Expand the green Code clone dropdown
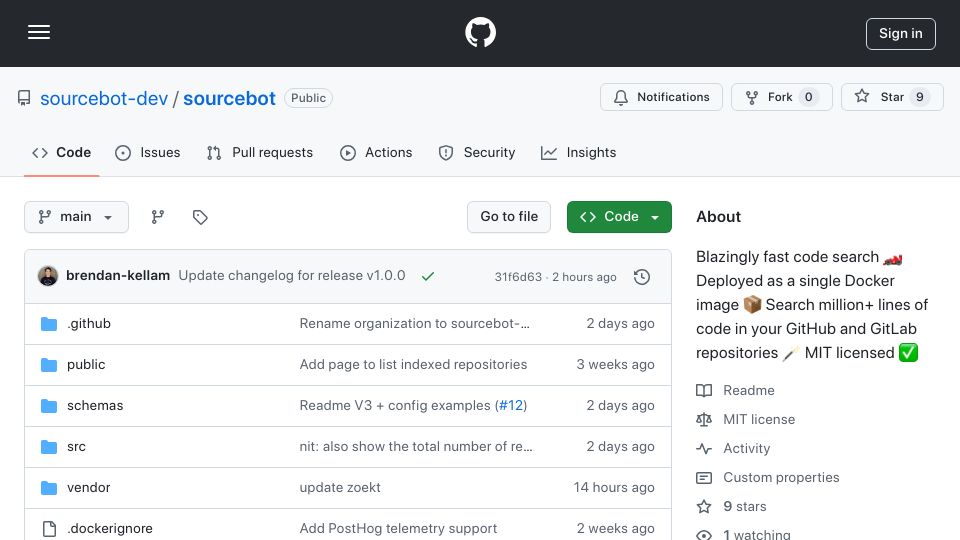This screenshot has height=540, width=960. tap(619, 217)
